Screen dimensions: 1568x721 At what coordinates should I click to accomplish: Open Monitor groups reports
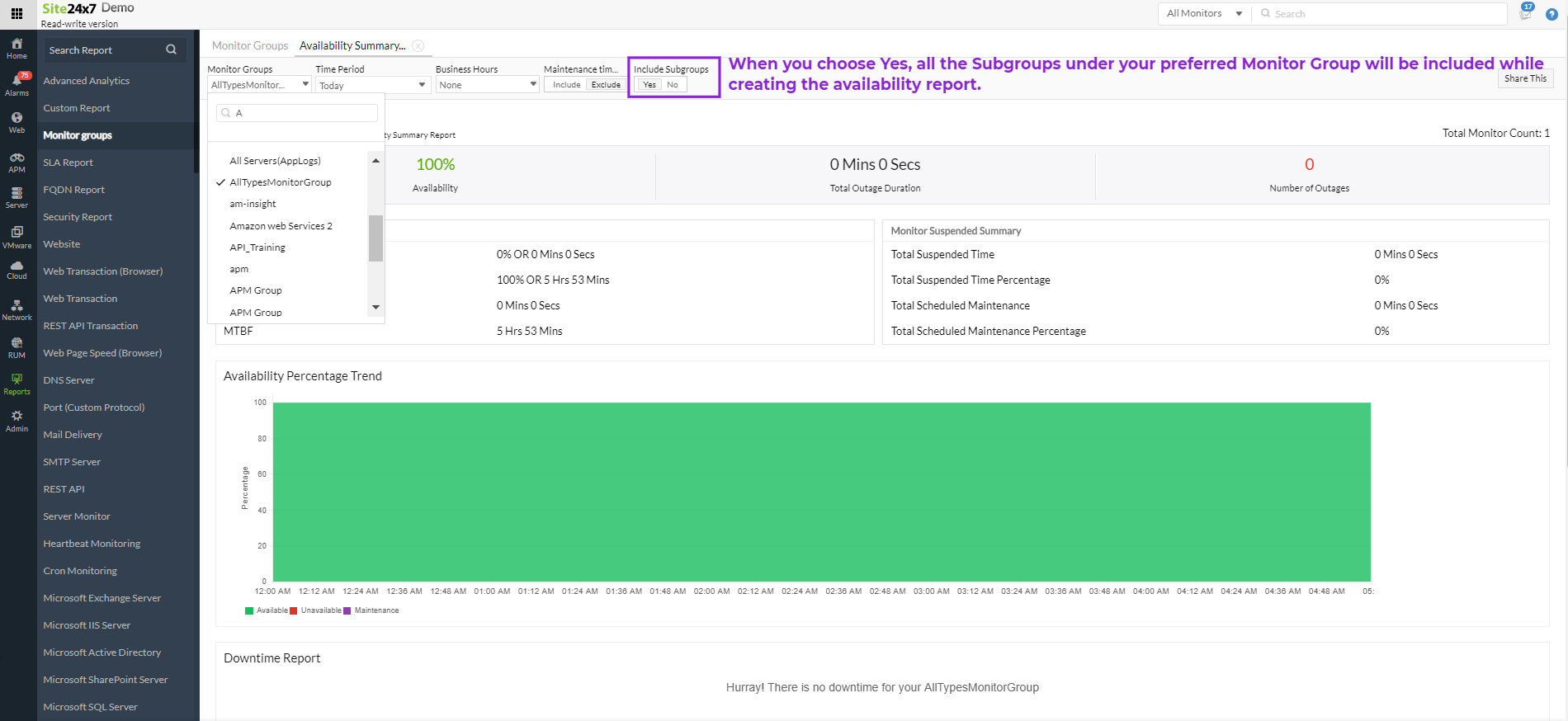coord(78,135)
